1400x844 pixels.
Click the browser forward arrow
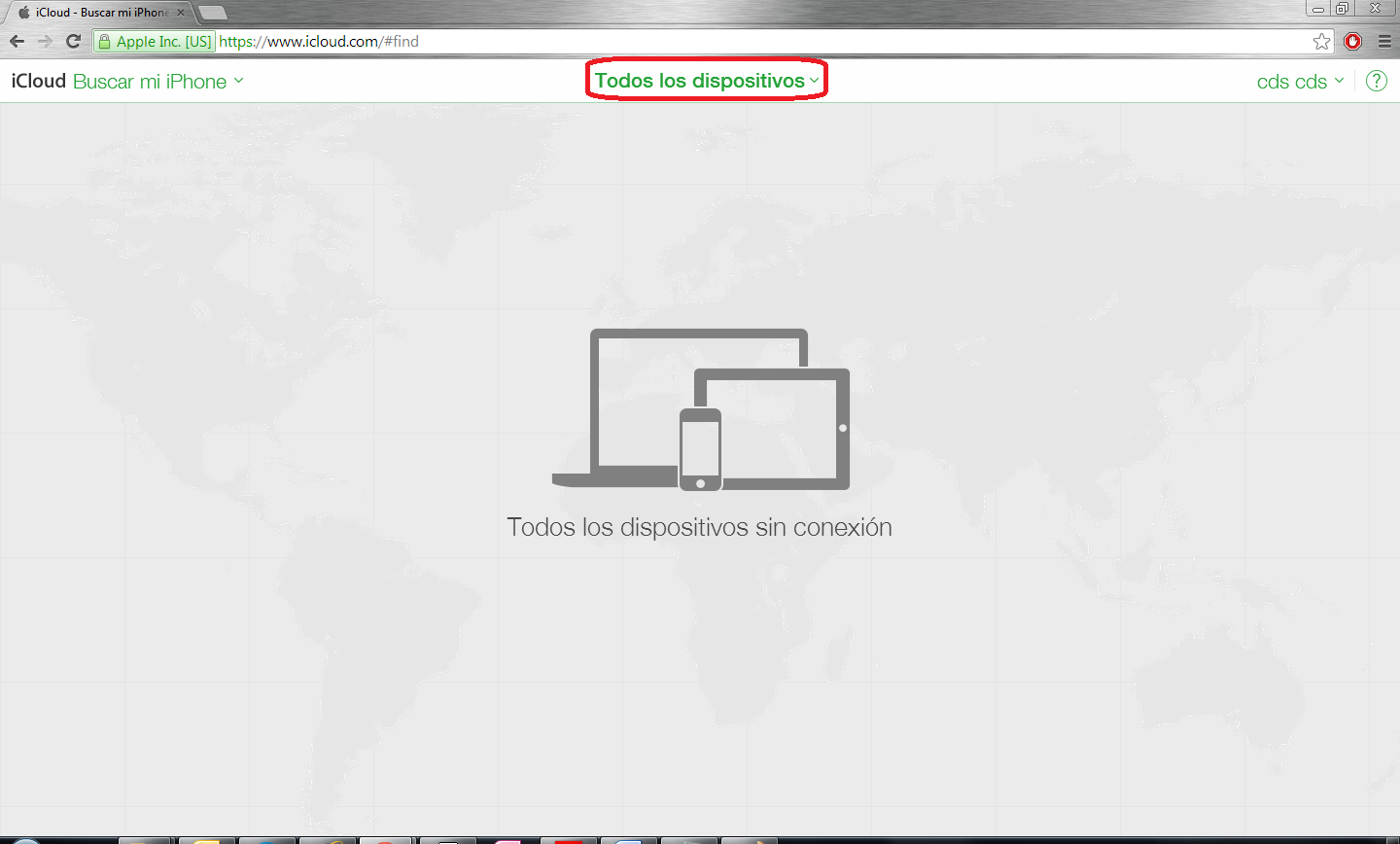[45, 41]
